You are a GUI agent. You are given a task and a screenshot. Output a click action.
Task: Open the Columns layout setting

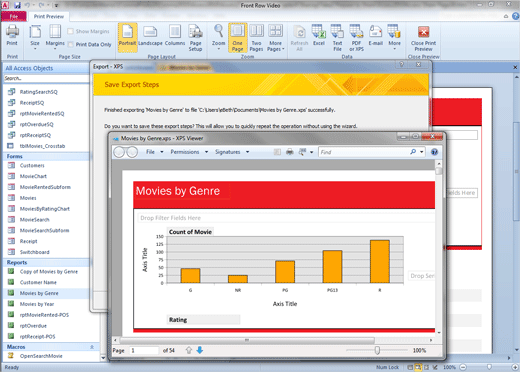coord(175,36)
